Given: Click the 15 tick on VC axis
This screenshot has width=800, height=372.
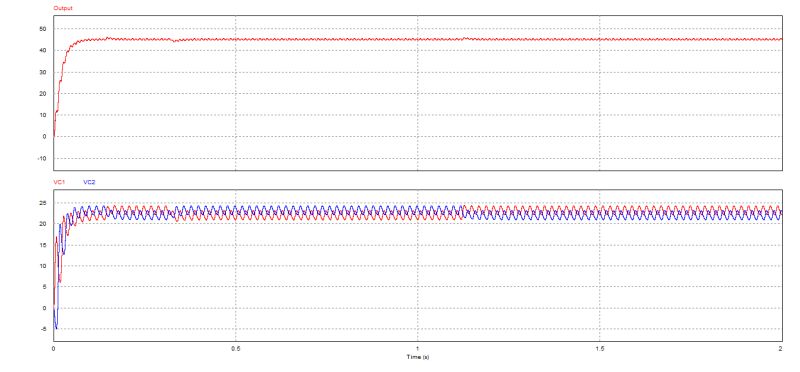Looking at the screenshot, I should tap(43, 245).
